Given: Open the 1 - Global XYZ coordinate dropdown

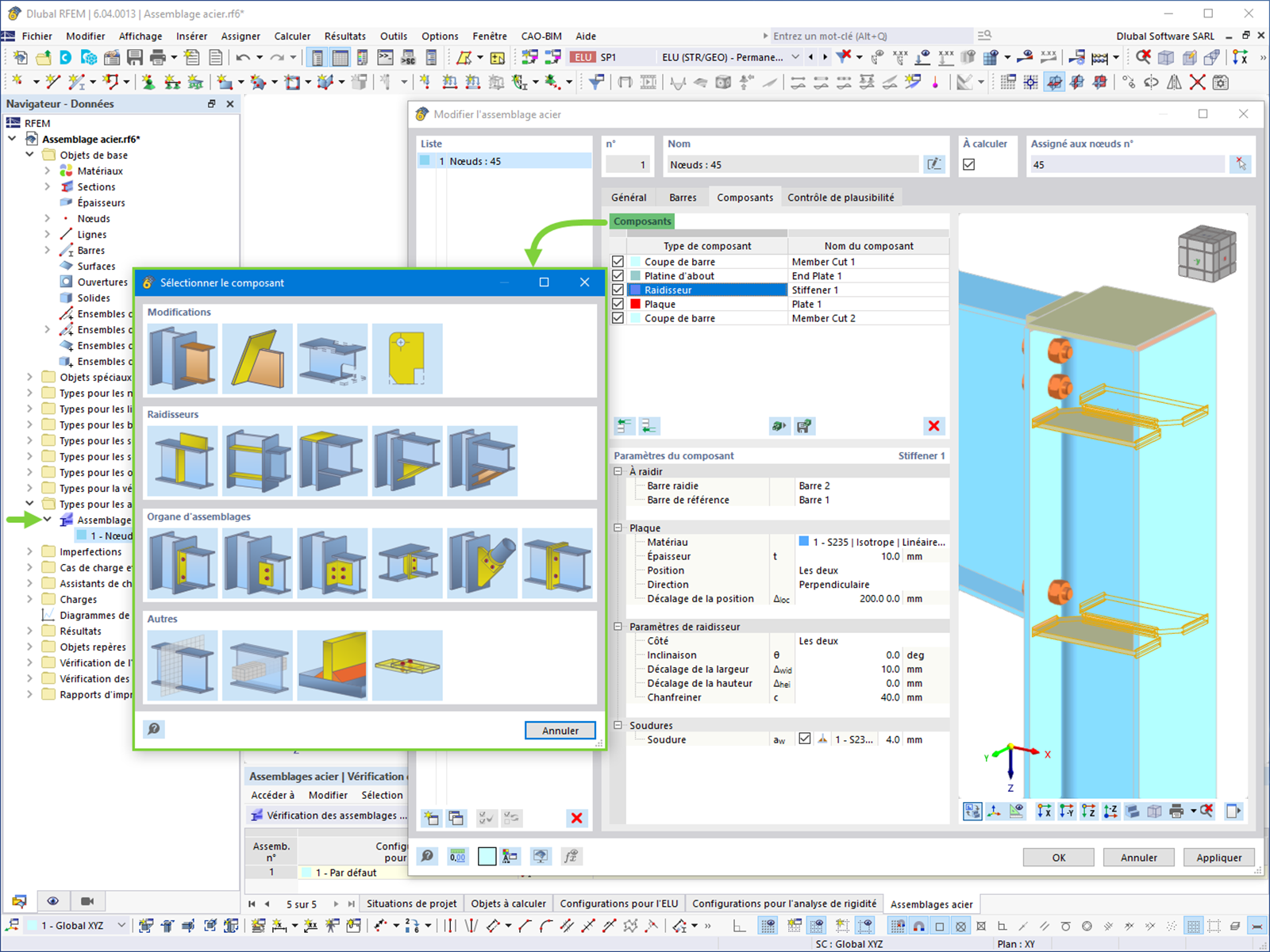Looking at the screenshot, I should (x=121, y=925).
